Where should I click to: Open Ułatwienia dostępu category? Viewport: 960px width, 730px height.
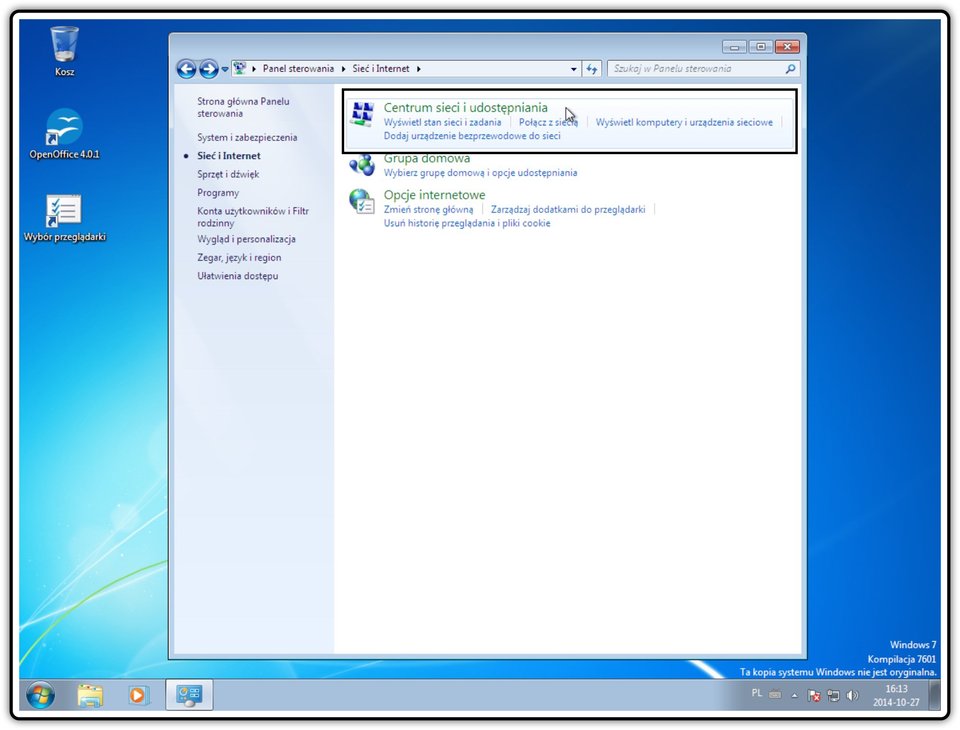[238, 276]
